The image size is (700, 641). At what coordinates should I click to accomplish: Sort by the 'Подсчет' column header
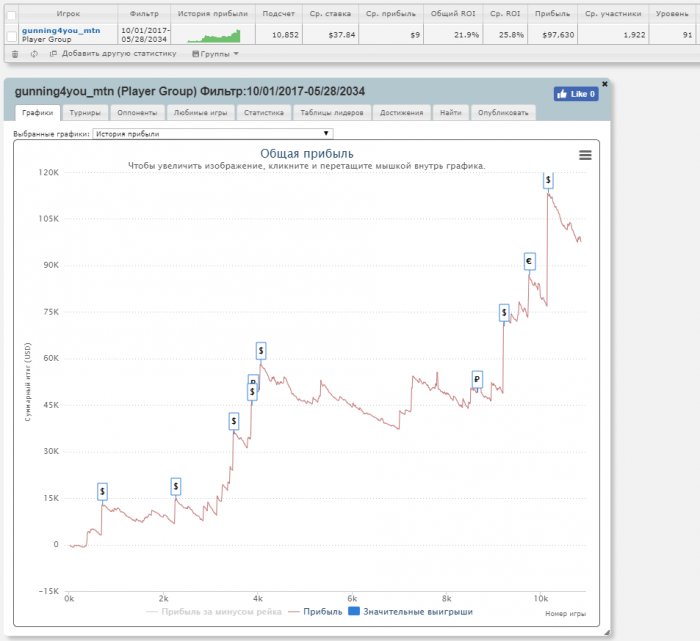(x=279, y=14)
